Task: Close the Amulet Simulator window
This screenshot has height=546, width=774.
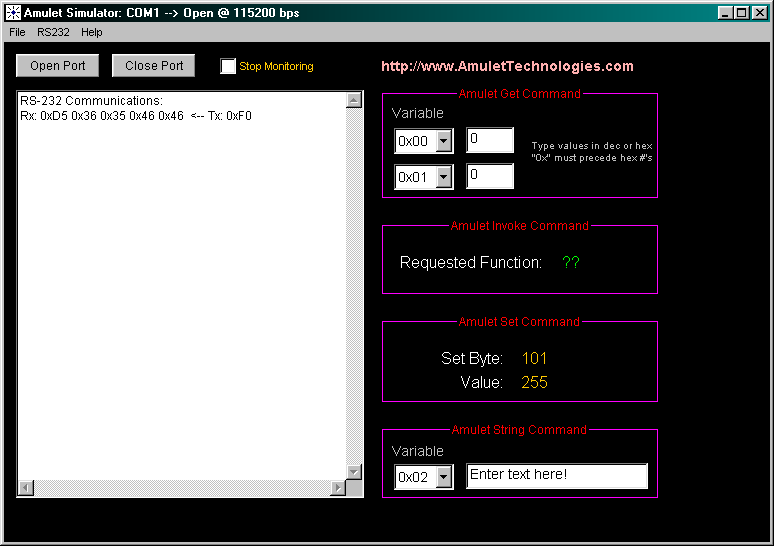Action: 760,13
